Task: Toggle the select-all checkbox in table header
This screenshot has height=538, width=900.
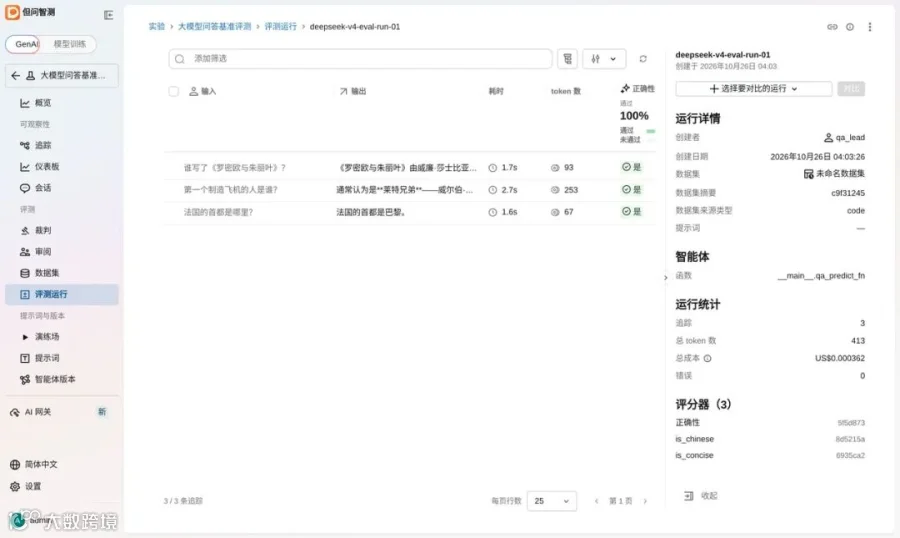Action: pos(173,91)
